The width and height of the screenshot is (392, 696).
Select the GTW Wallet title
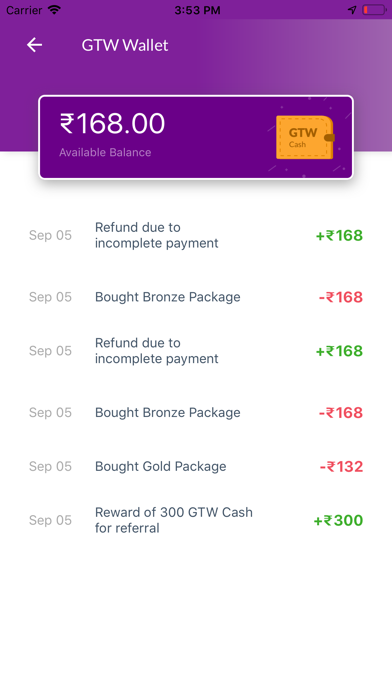point(125,45)
